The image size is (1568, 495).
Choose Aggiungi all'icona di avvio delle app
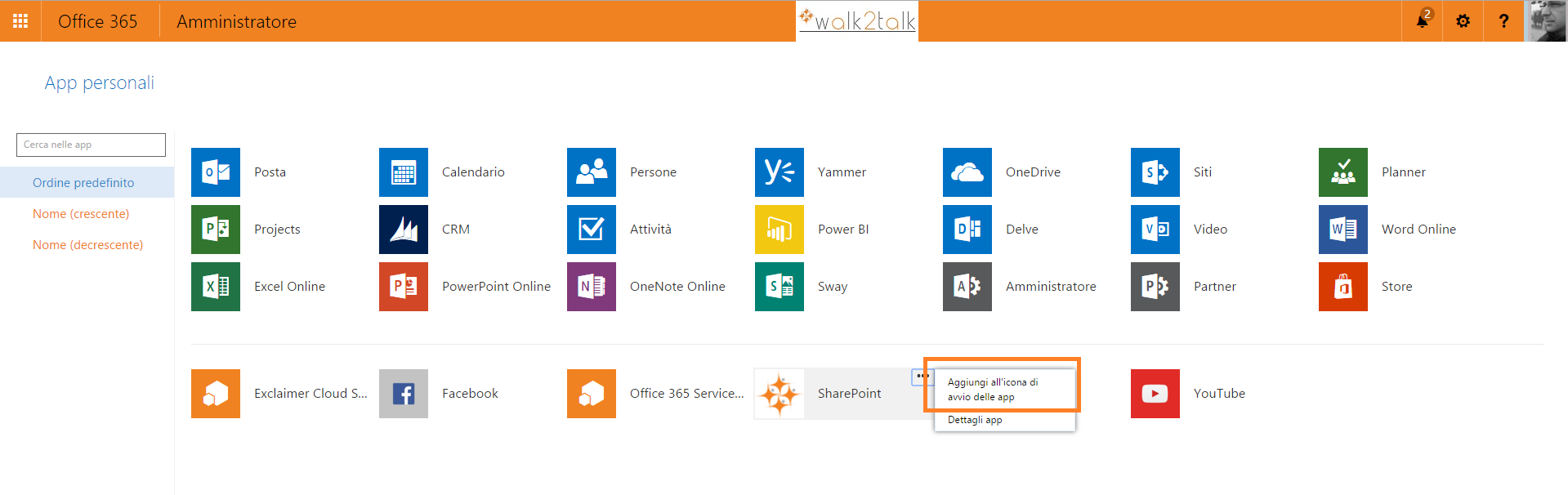(1005, 390)
